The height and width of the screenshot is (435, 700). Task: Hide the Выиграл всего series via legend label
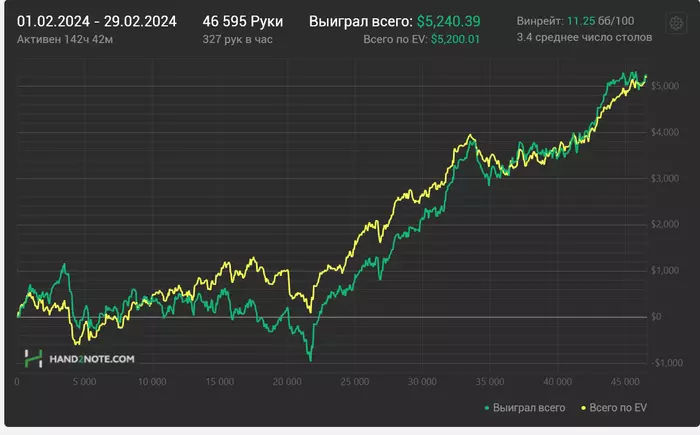(x=529, y=408)
